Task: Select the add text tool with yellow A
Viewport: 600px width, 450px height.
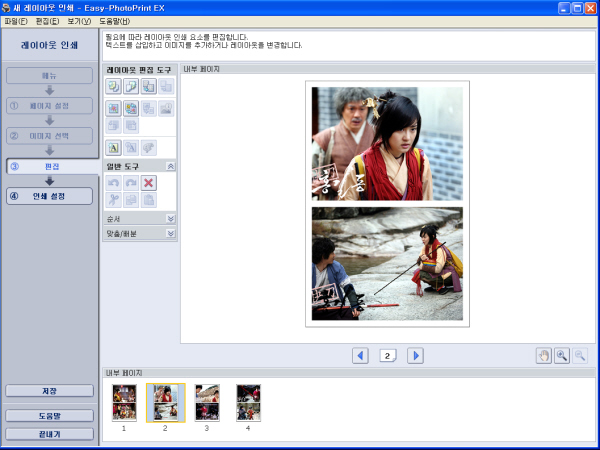Action: point(113,148)
